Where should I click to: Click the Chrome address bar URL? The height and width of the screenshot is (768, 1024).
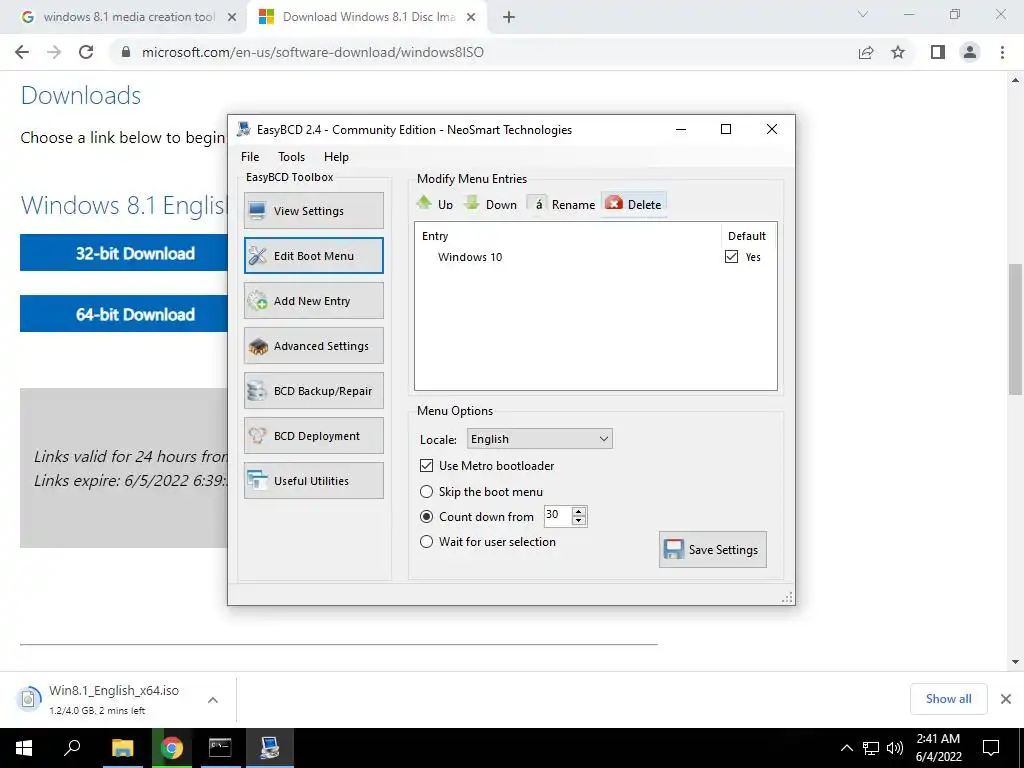(x=313, y=52)
